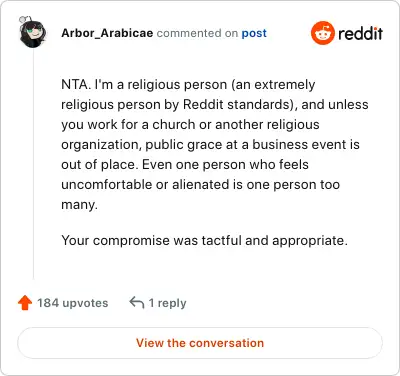Click the vertical thread line below the avatar
The image size is (400, 376).
33,163
